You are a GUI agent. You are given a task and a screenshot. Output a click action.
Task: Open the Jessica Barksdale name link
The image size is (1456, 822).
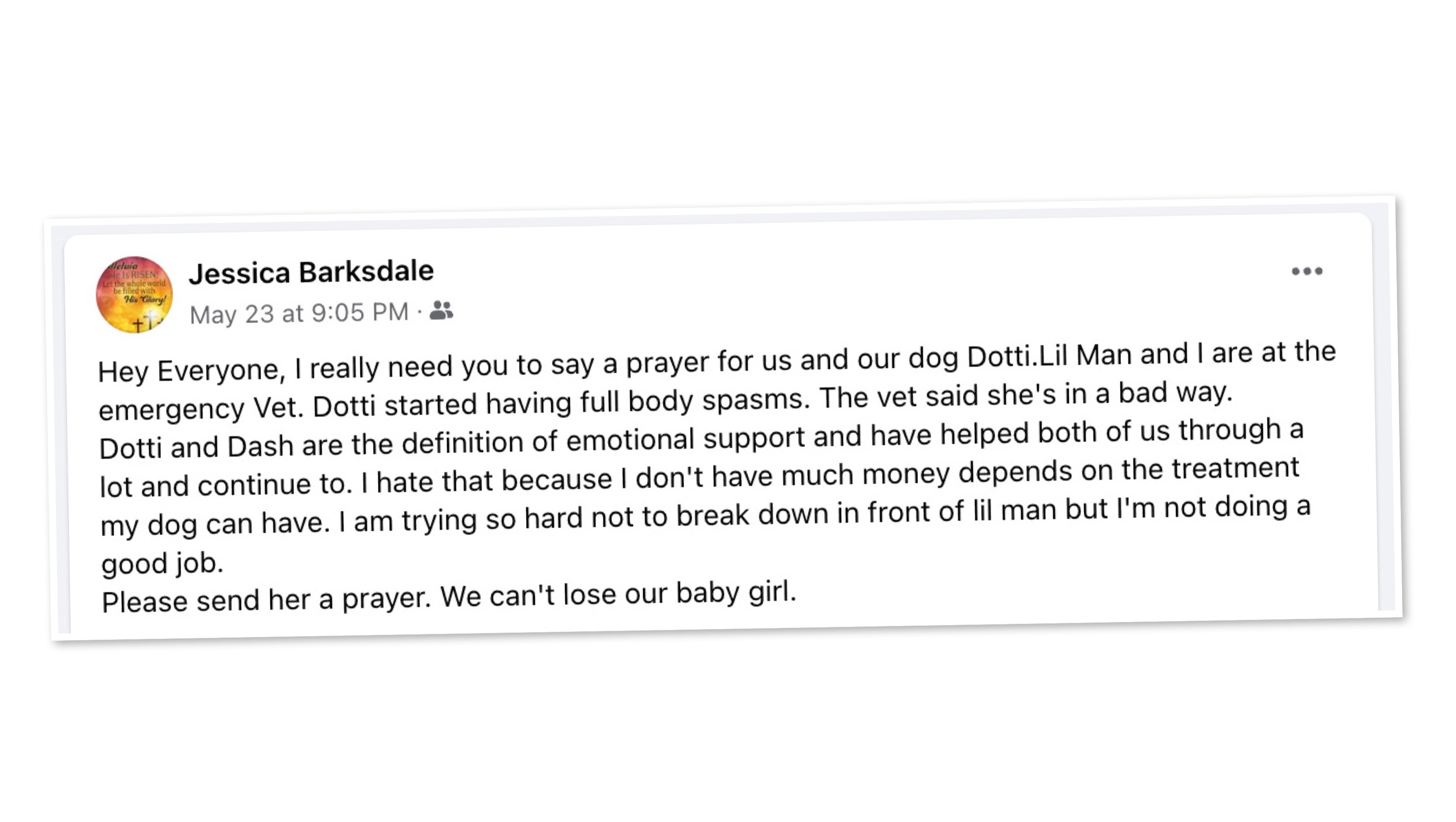tap(311, 272)
